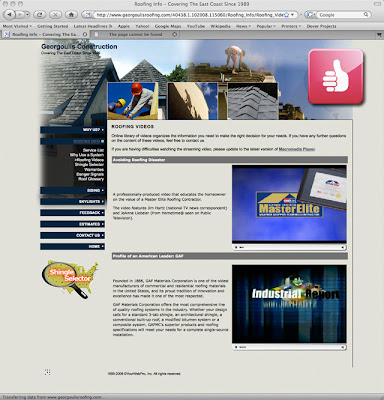Click play on the Industrial Report video controls
The width and height of the screenshot is (384, 400).
click(236, 347)
